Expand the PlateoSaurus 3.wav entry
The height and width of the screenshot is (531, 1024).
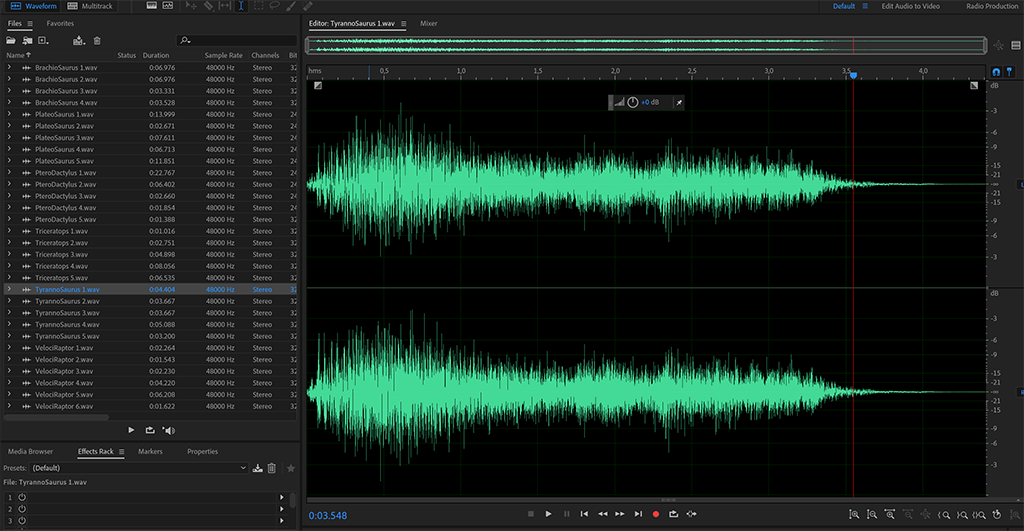click(x=9, y=137)
